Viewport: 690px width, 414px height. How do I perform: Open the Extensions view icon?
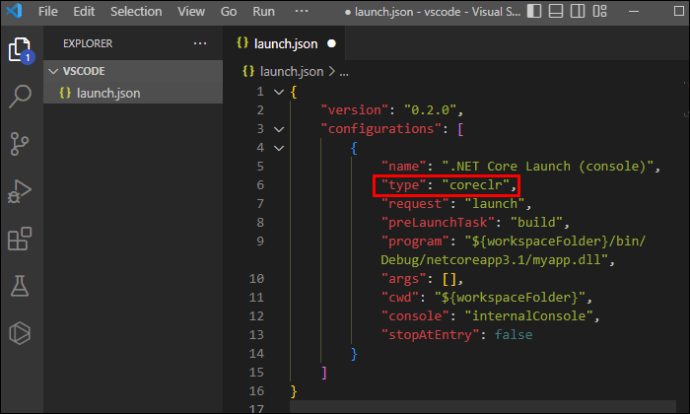tap(20, 238)
